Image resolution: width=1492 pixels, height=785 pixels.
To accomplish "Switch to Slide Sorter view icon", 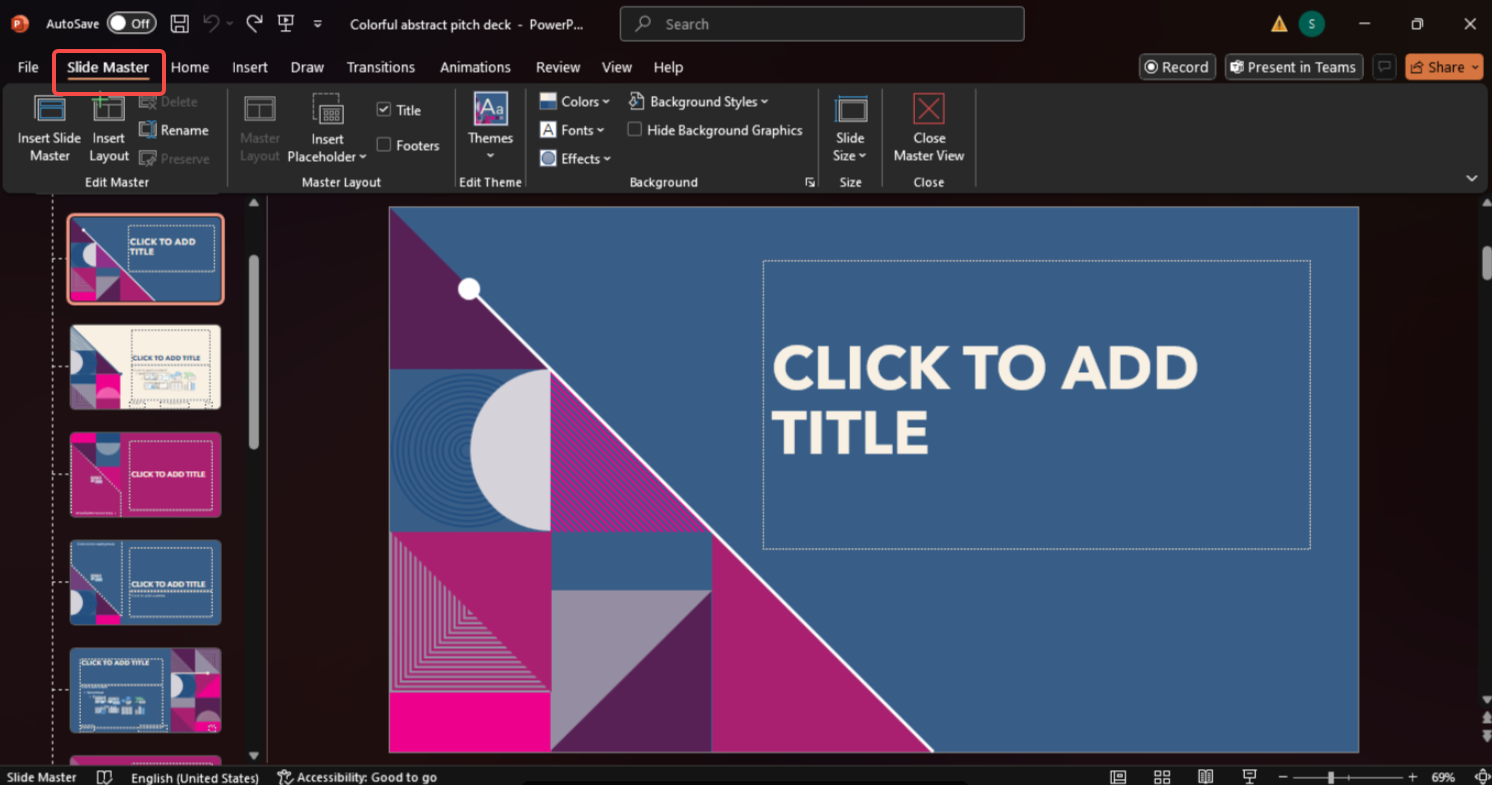I will [1162, 777].
